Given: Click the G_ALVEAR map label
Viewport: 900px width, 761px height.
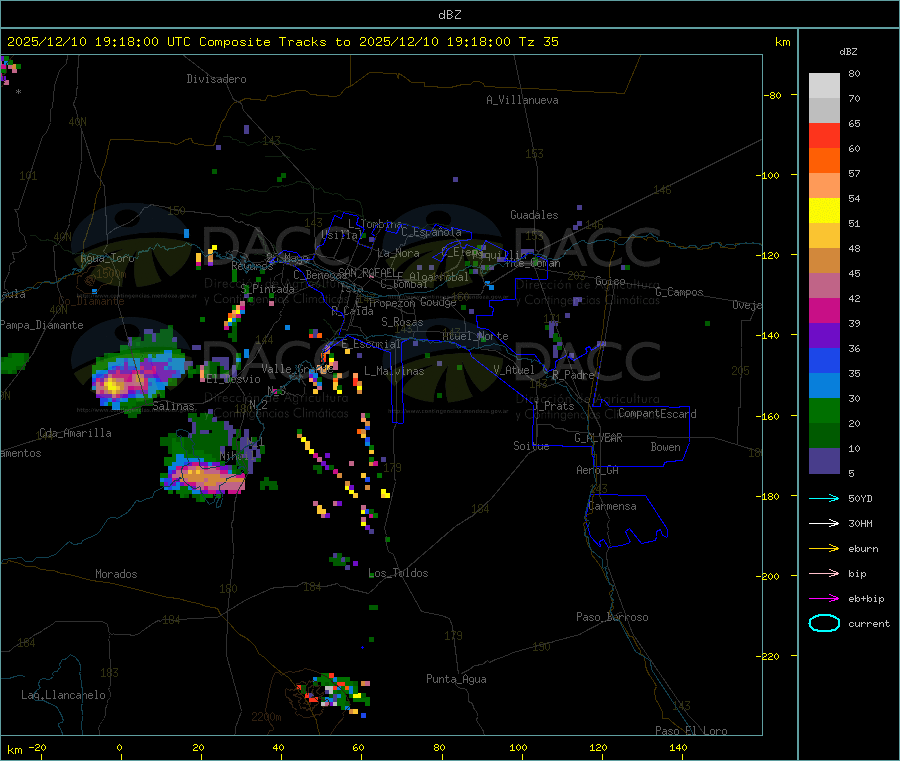Looking at the screenshot, I should point(599,438).
